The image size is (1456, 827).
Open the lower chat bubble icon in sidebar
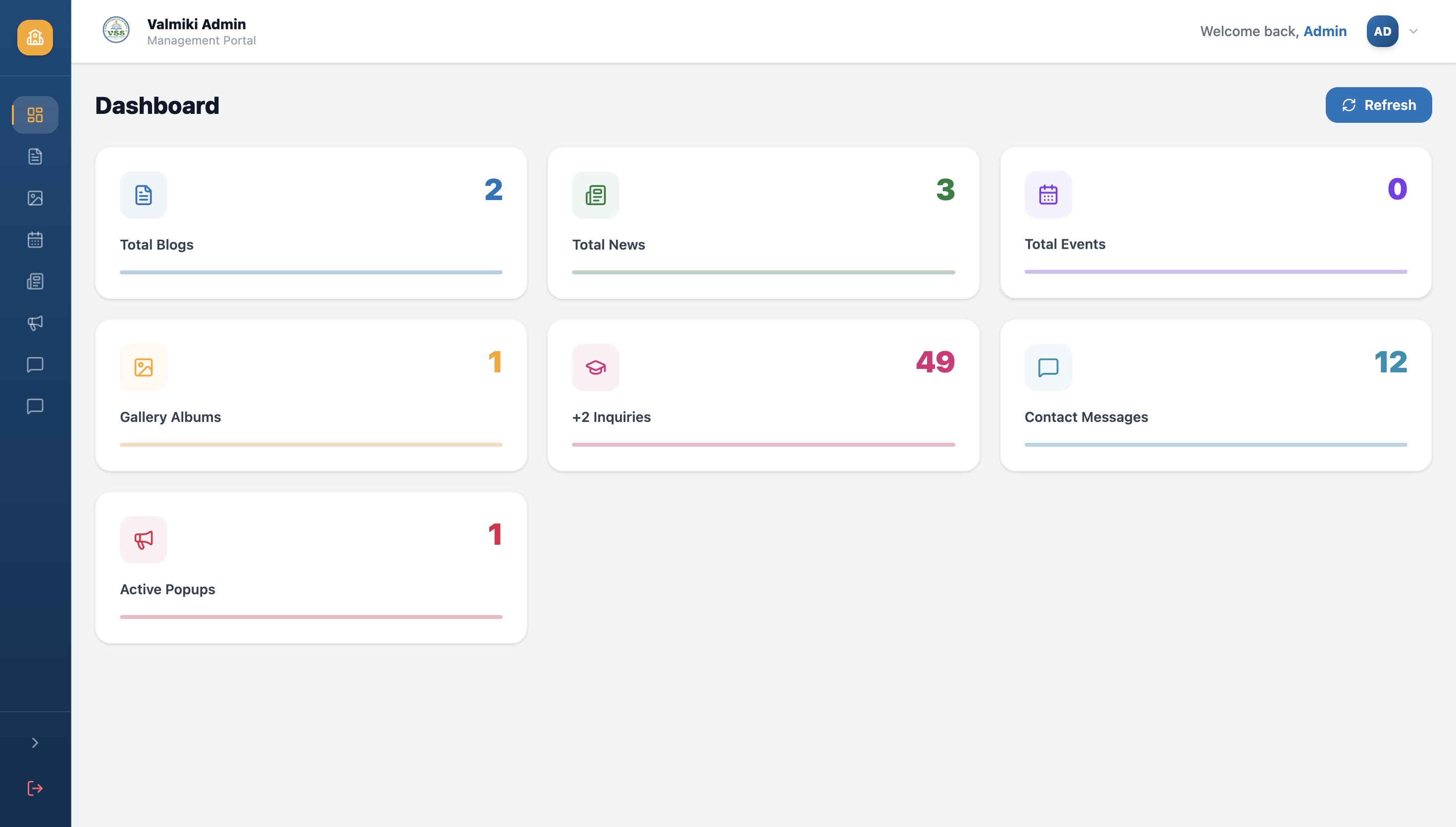coord(35,406)
